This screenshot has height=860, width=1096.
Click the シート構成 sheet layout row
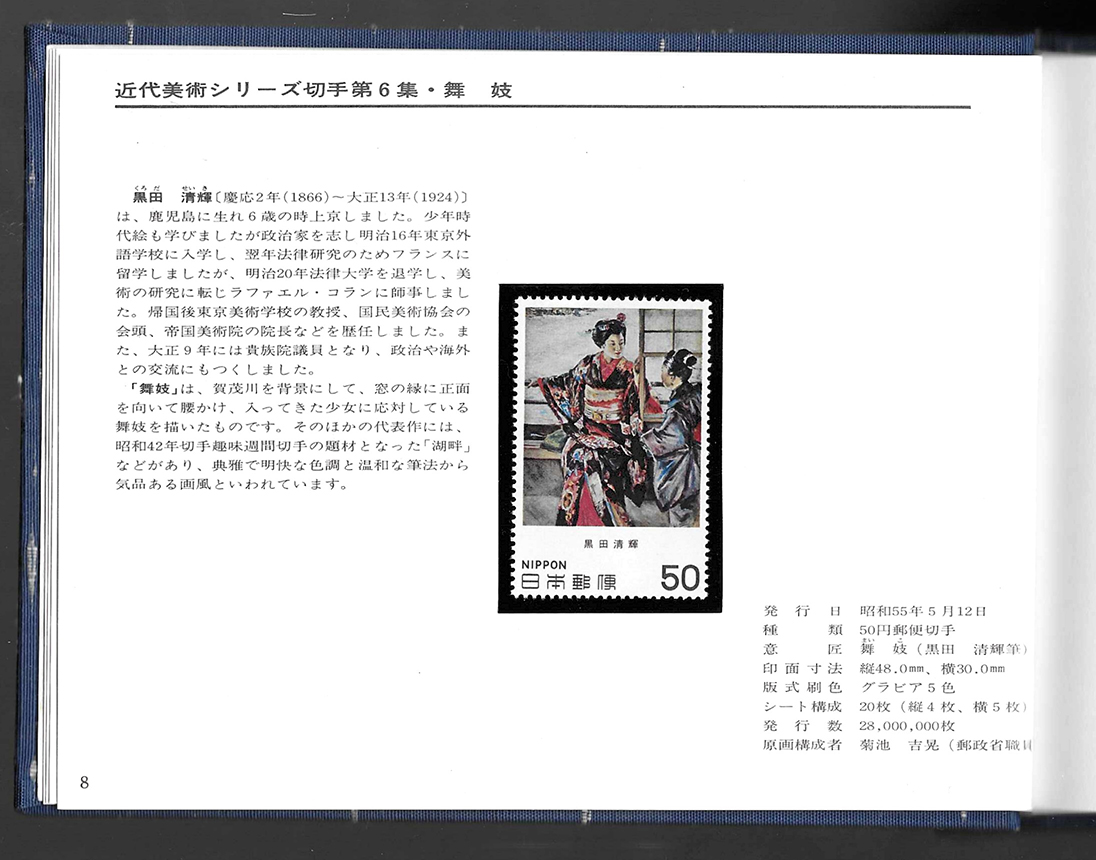[895, 706]
